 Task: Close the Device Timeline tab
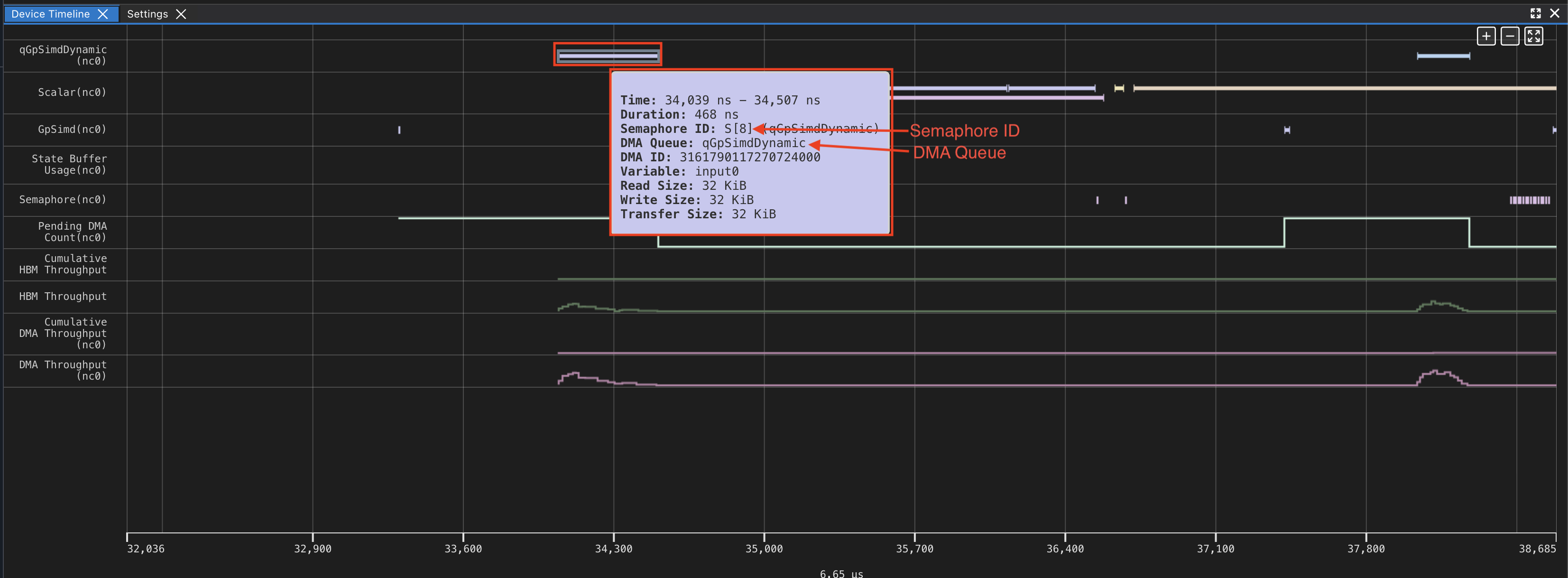pyautogui.click(x=103, y=14)
